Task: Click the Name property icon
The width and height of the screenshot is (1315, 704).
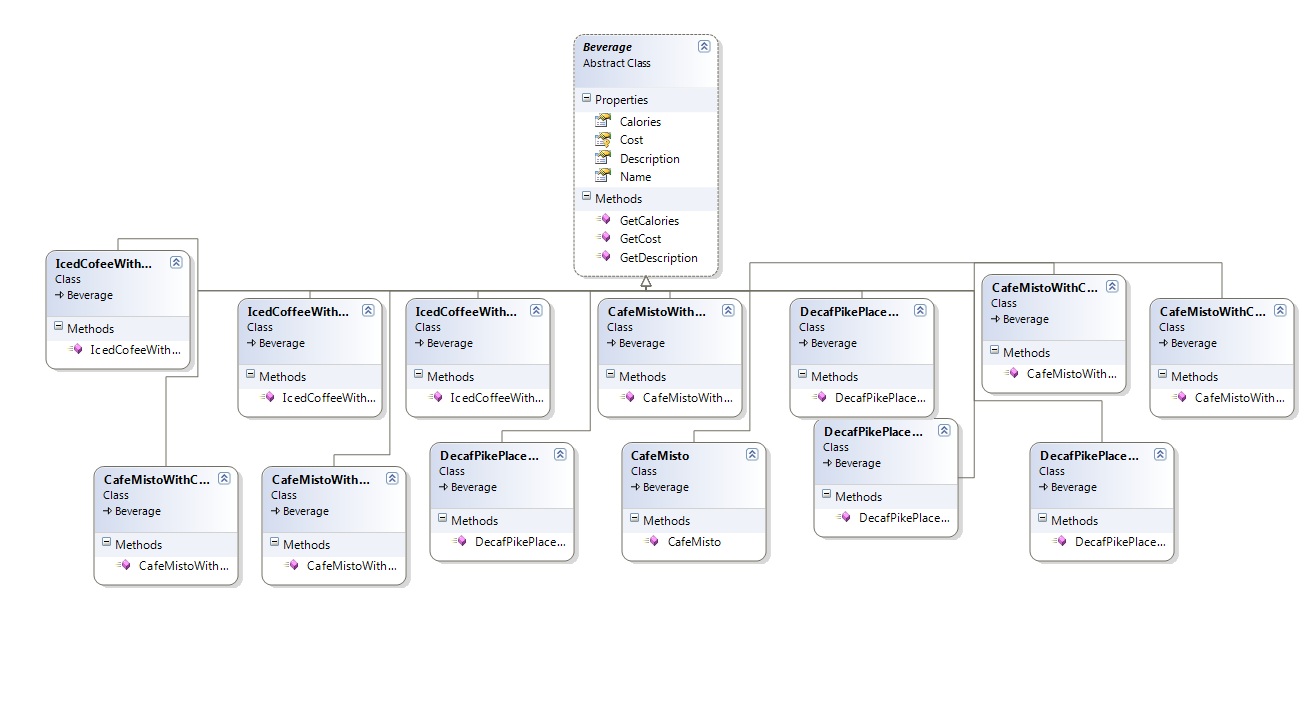Action: coord(603,176)
